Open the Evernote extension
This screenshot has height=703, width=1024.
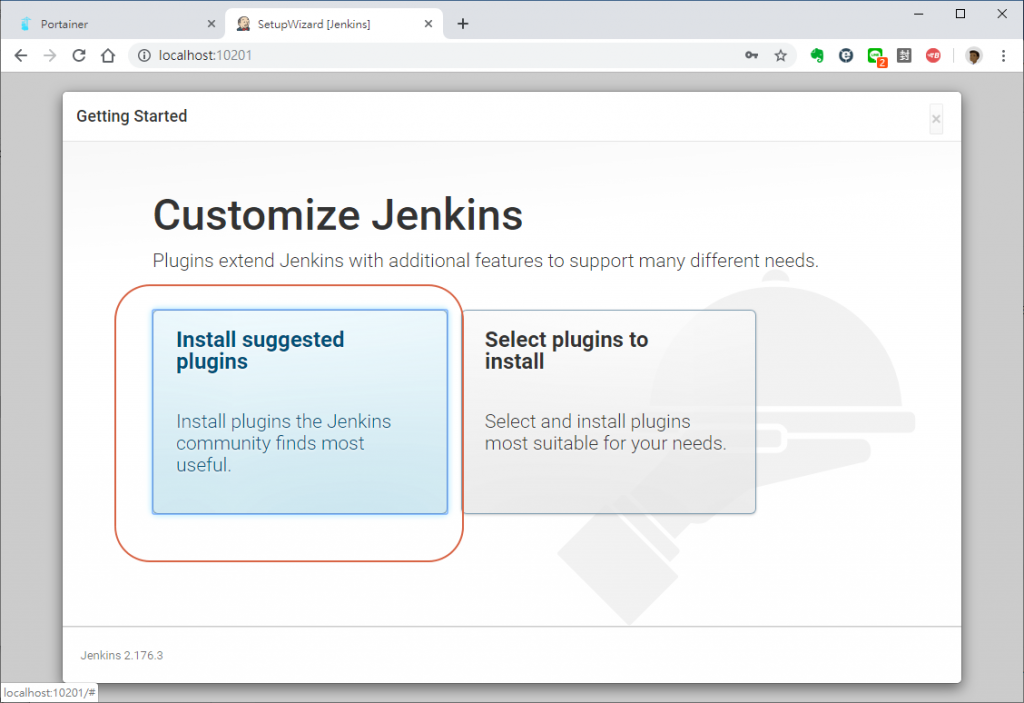coord(817,56)
